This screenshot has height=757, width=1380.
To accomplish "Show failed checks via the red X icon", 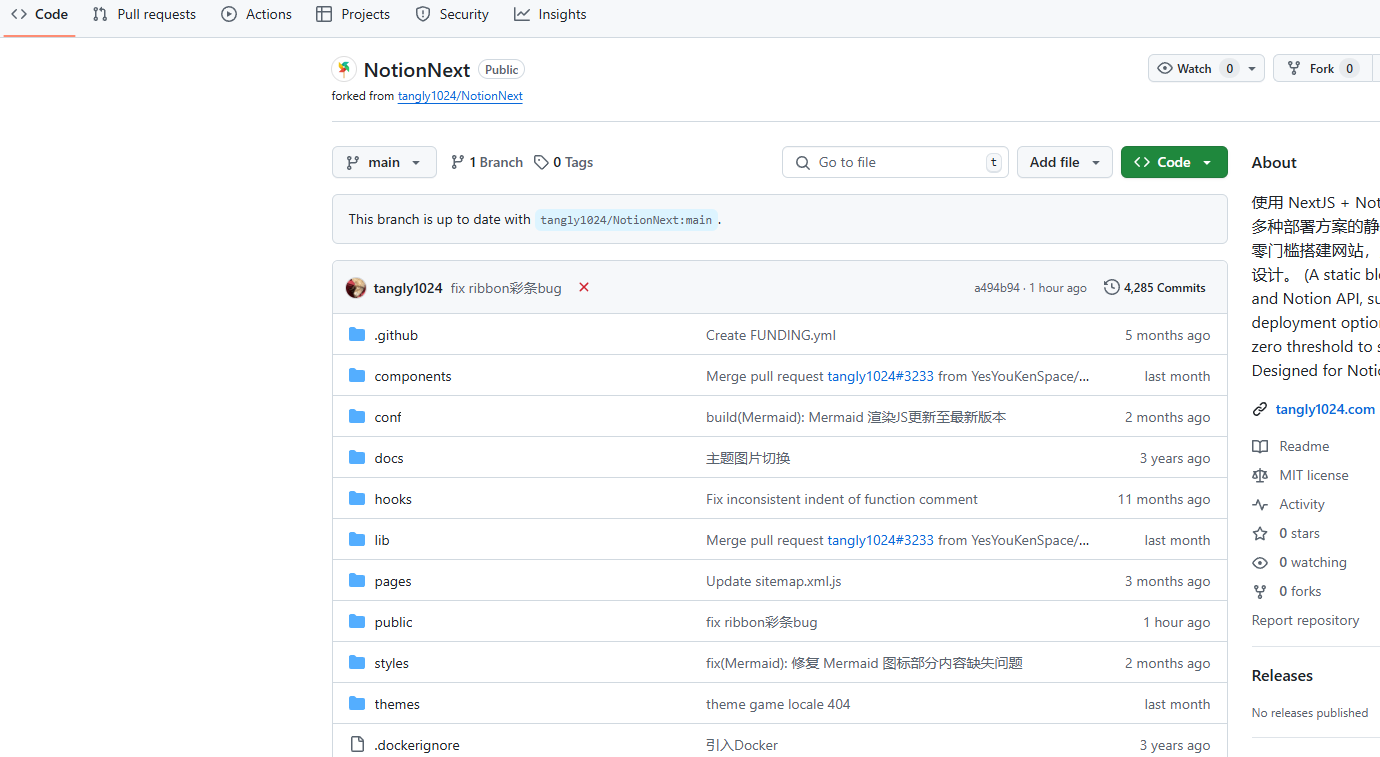I will pyautogui.click(x=584, y=287).
